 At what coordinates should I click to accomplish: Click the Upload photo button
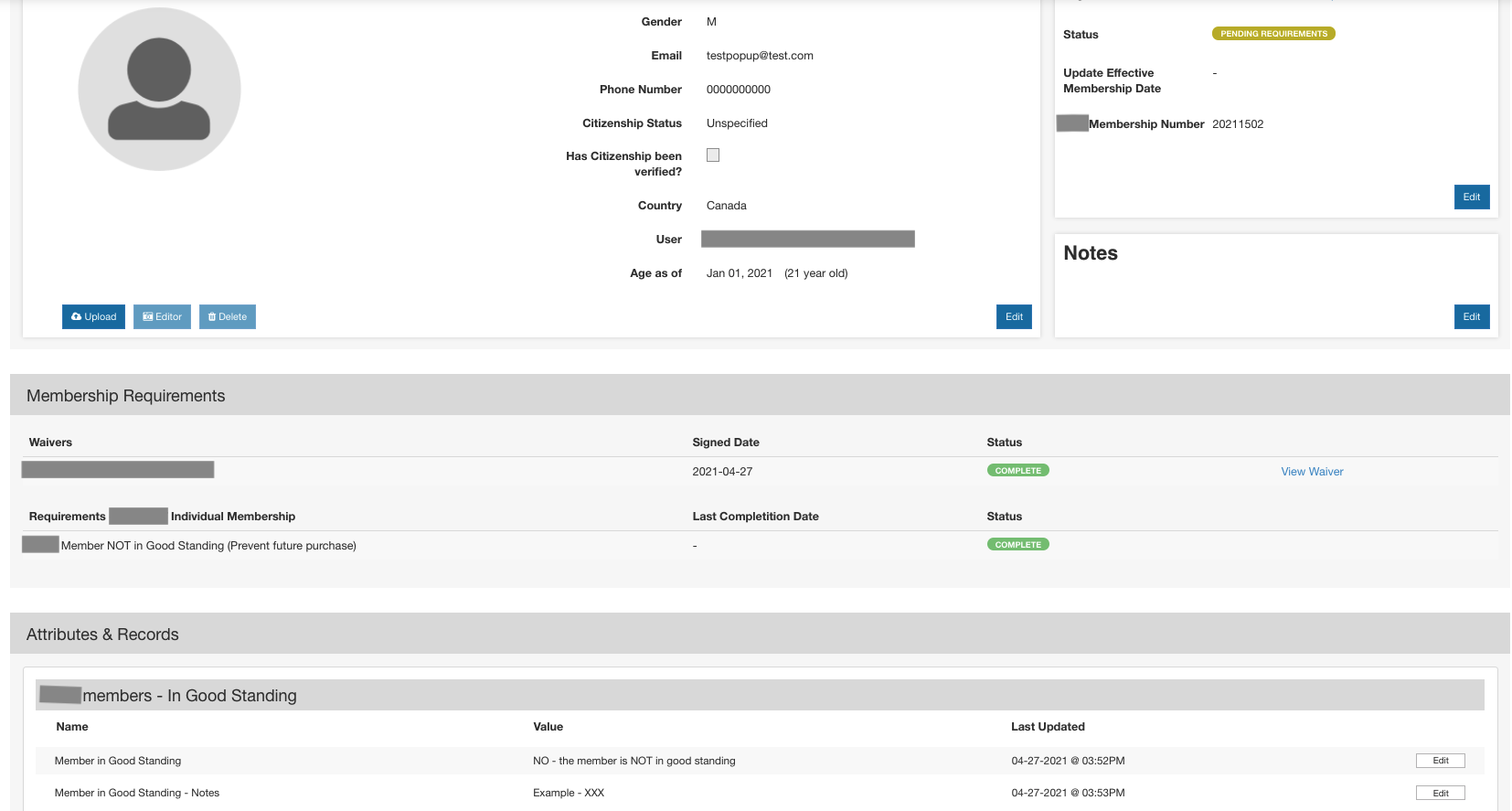coord(93,316)
